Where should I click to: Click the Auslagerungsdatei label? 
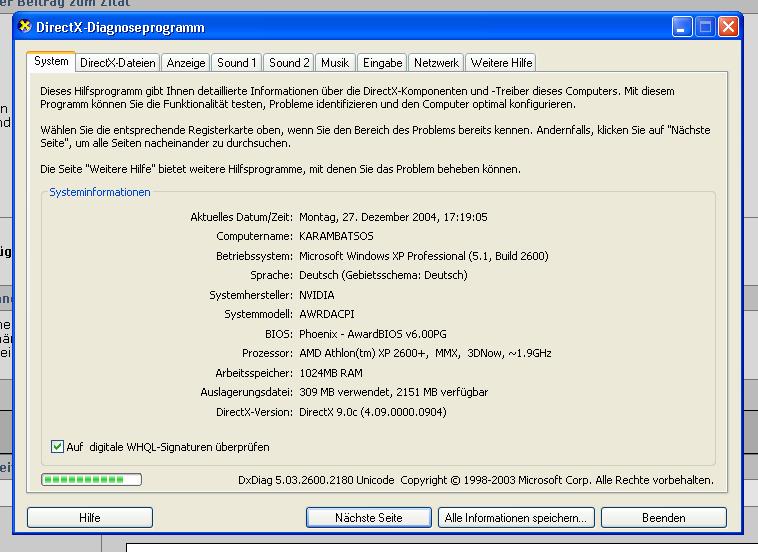tap(247, 392)
